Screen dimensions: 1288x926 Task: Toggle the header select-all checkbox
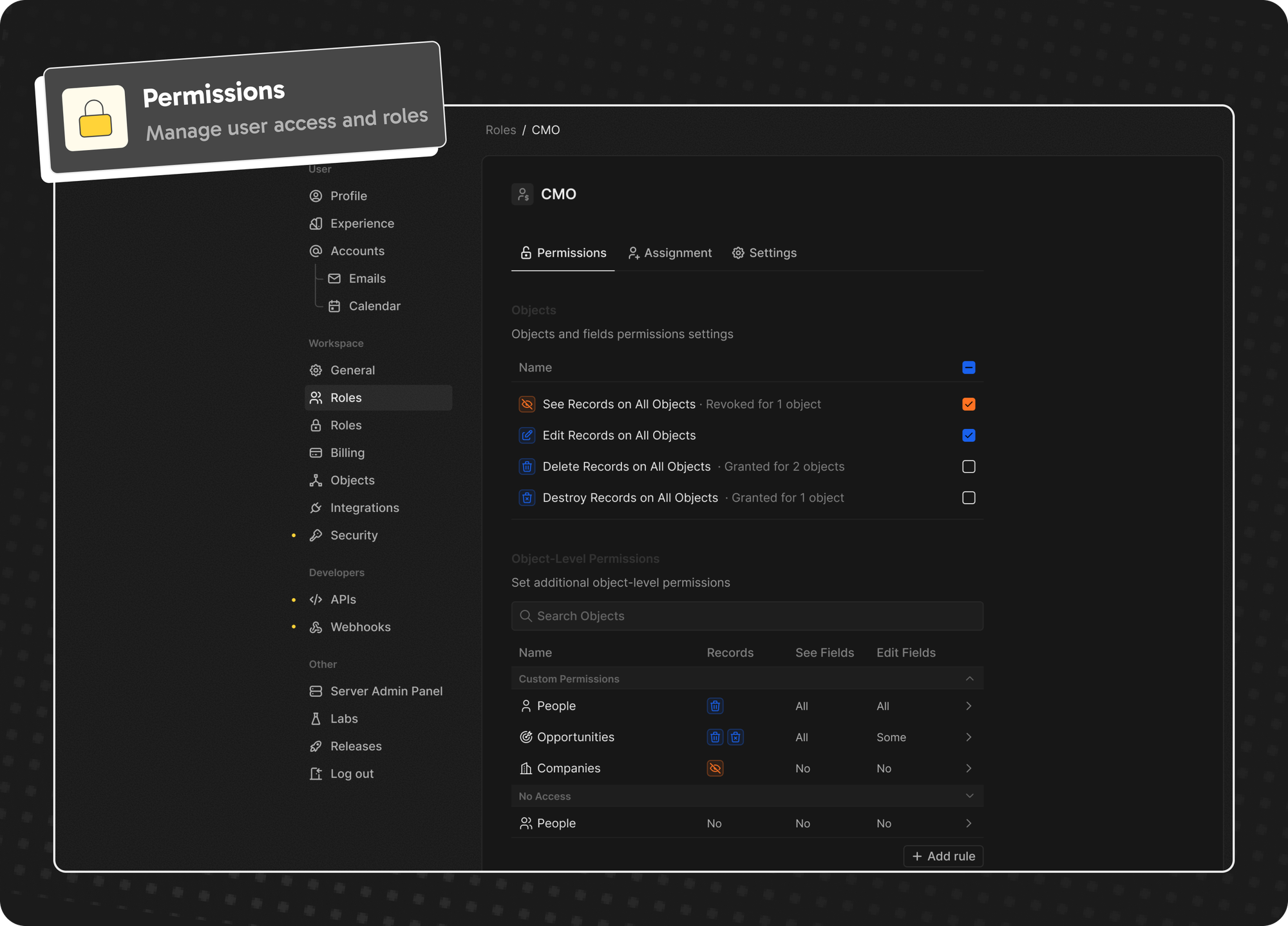[969, 368]
